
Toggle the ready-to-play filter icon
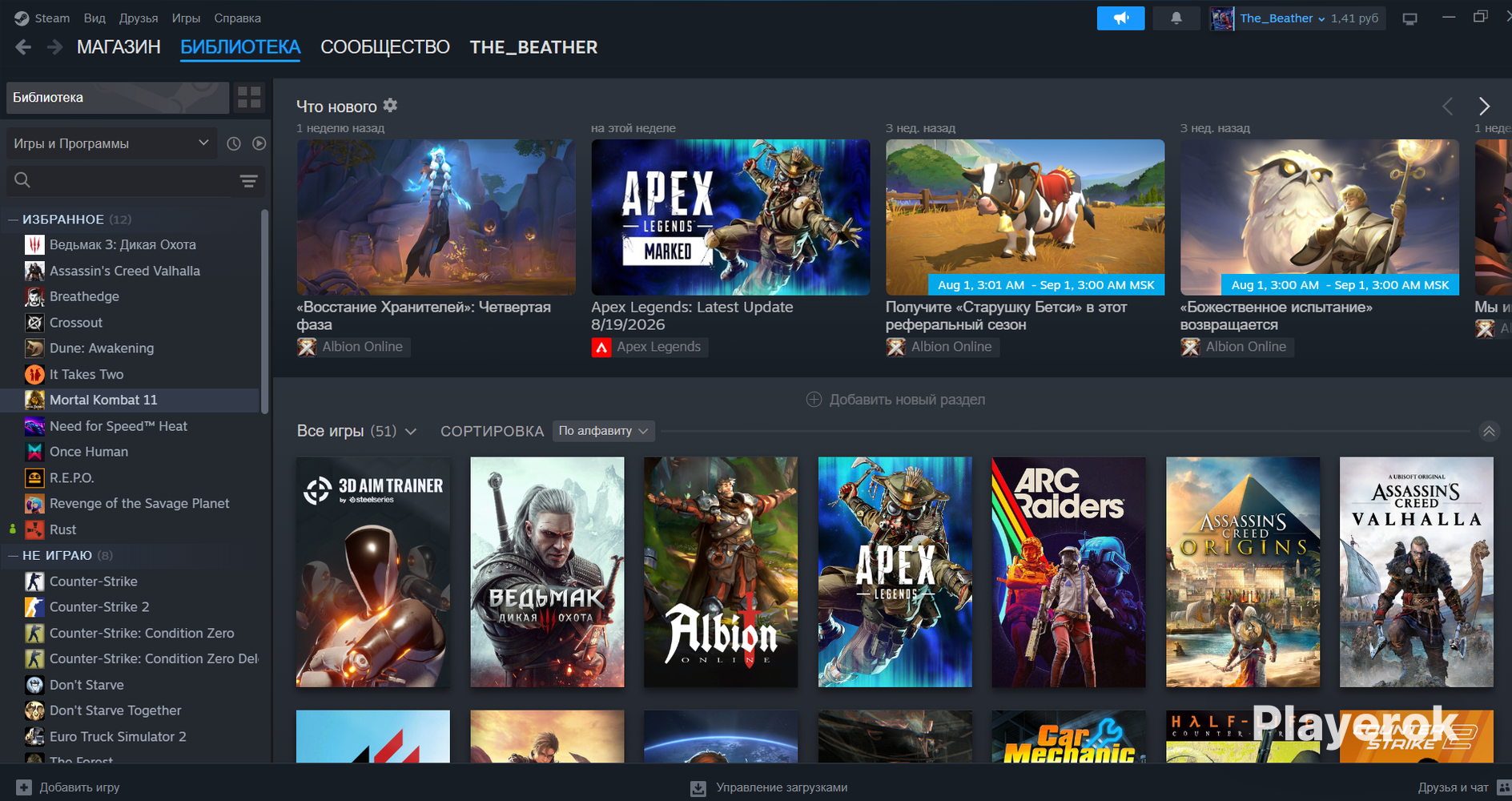click(x=259, y=143)
